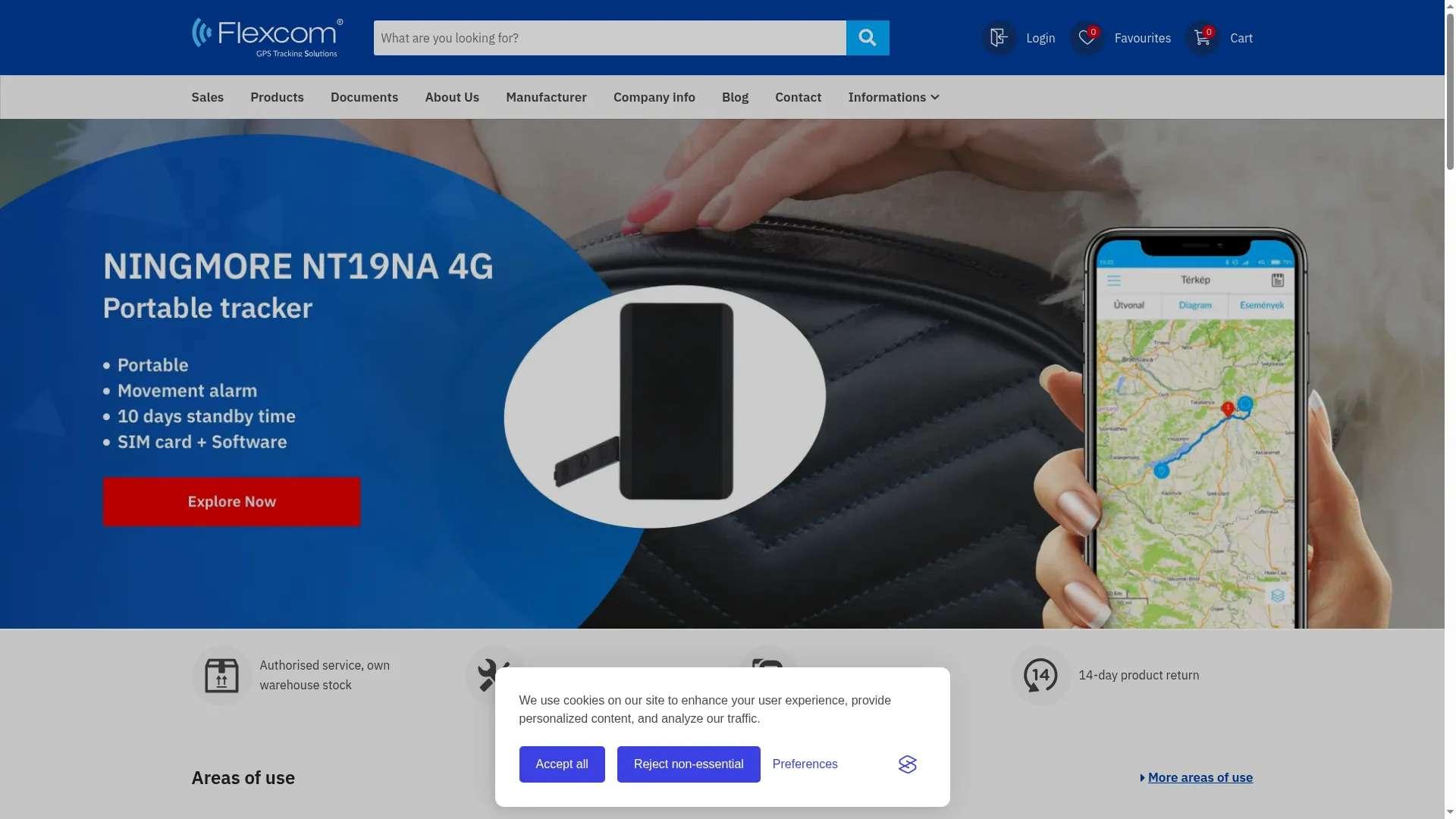The width and height of the screenshot is (1456, 819).
Task: Click the NINGMORE NT19NA 4G banner heading
Action: (298, 266)
